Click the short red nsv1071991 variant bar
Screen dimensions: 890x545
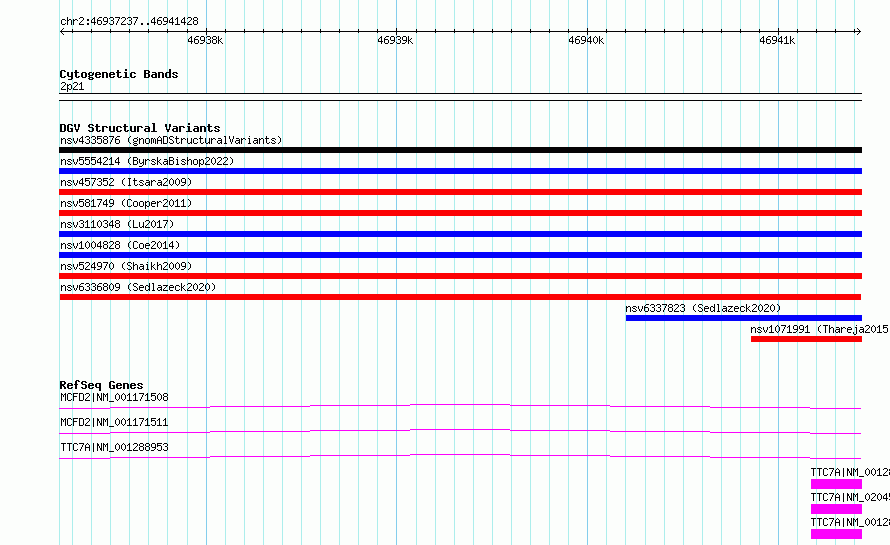[x=806, y=339]
